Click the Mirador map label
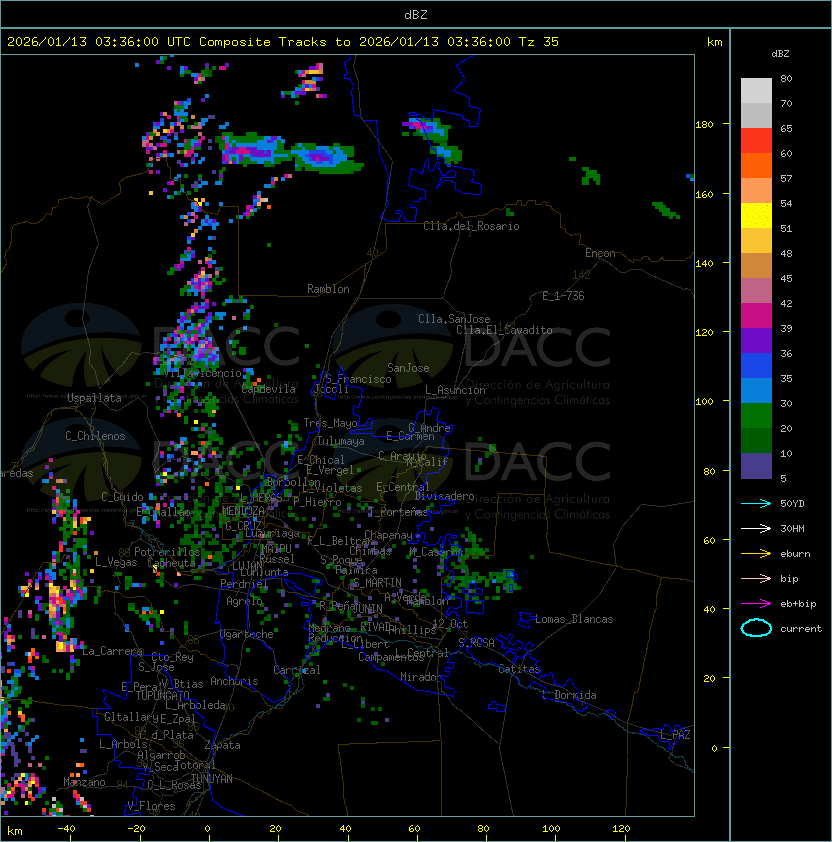Viewport: 832px width, 842px height. coord(422,677)
